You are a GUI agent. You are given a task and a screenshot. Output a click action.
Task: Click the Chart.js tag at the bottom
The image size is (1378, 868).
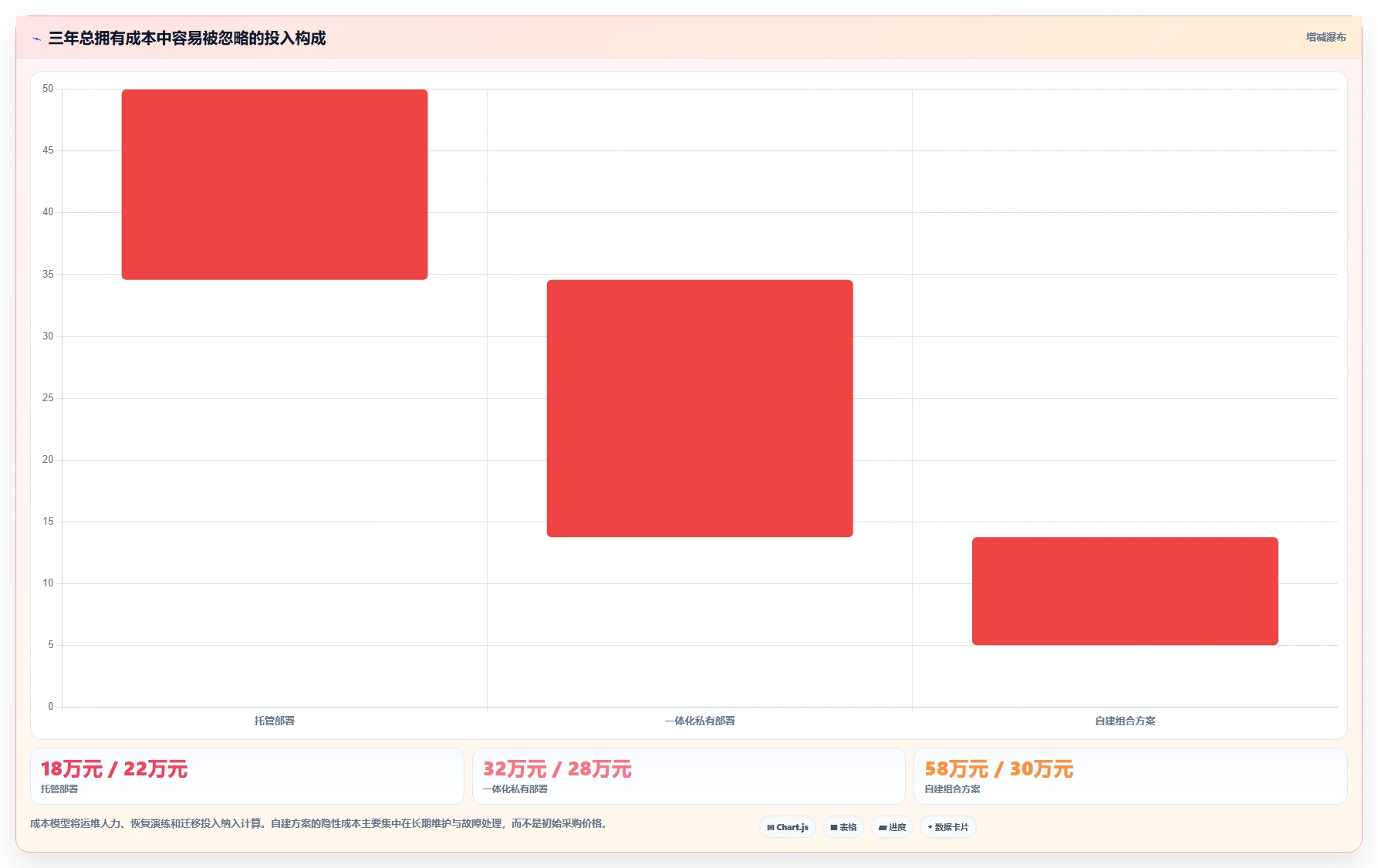[788, 827]
